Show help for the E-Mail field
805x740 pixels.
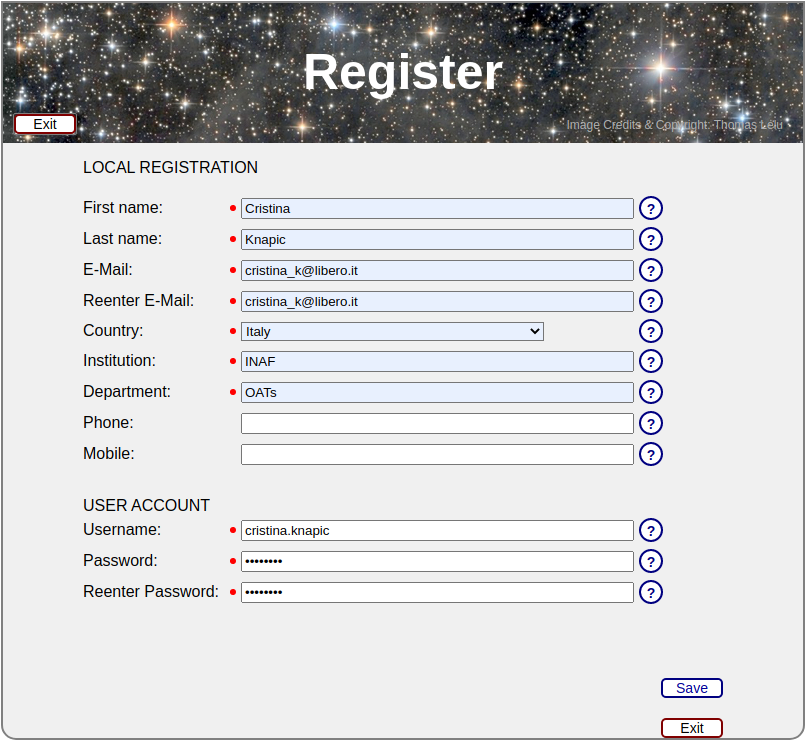(651, 270)
